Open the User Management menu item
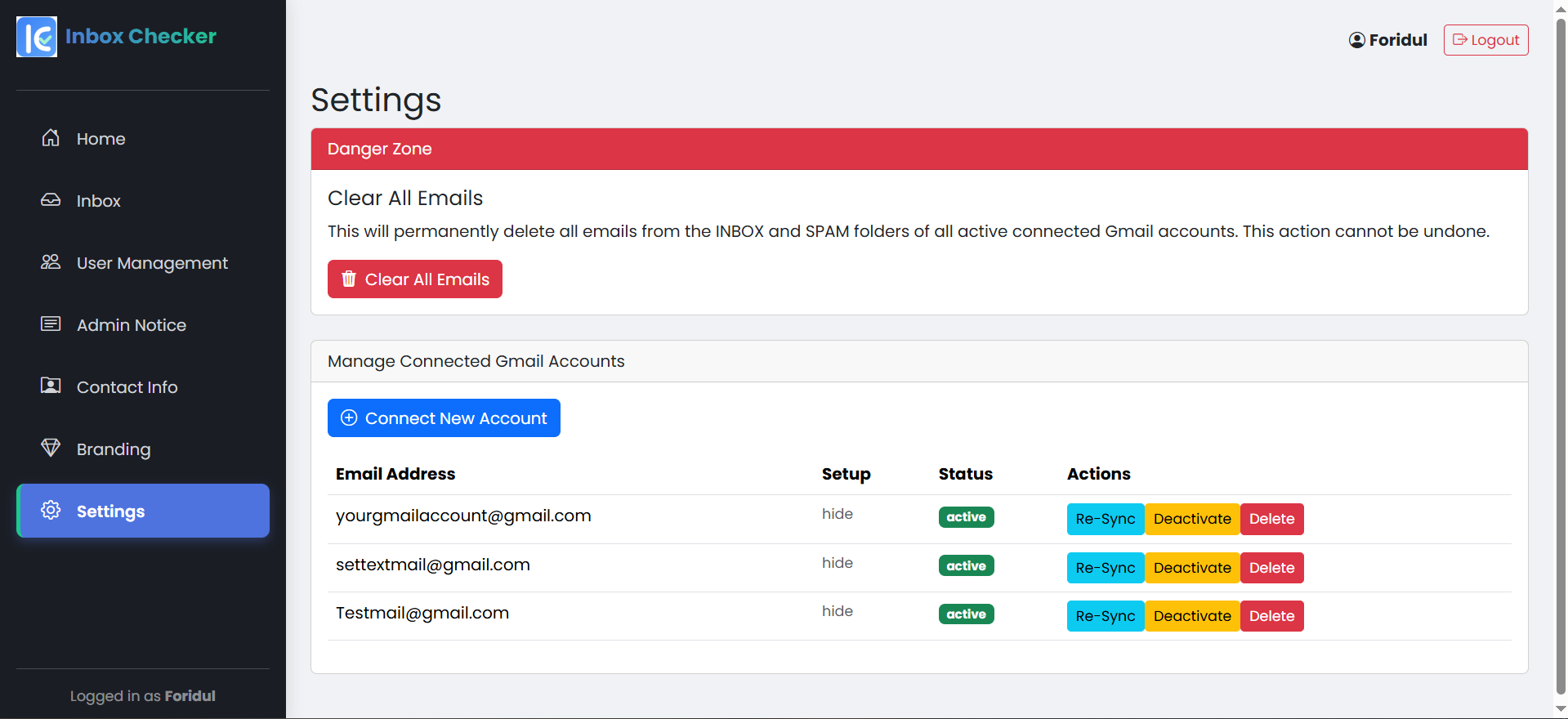The width and height of the screenshot is (1568, 719). point(152,263)
